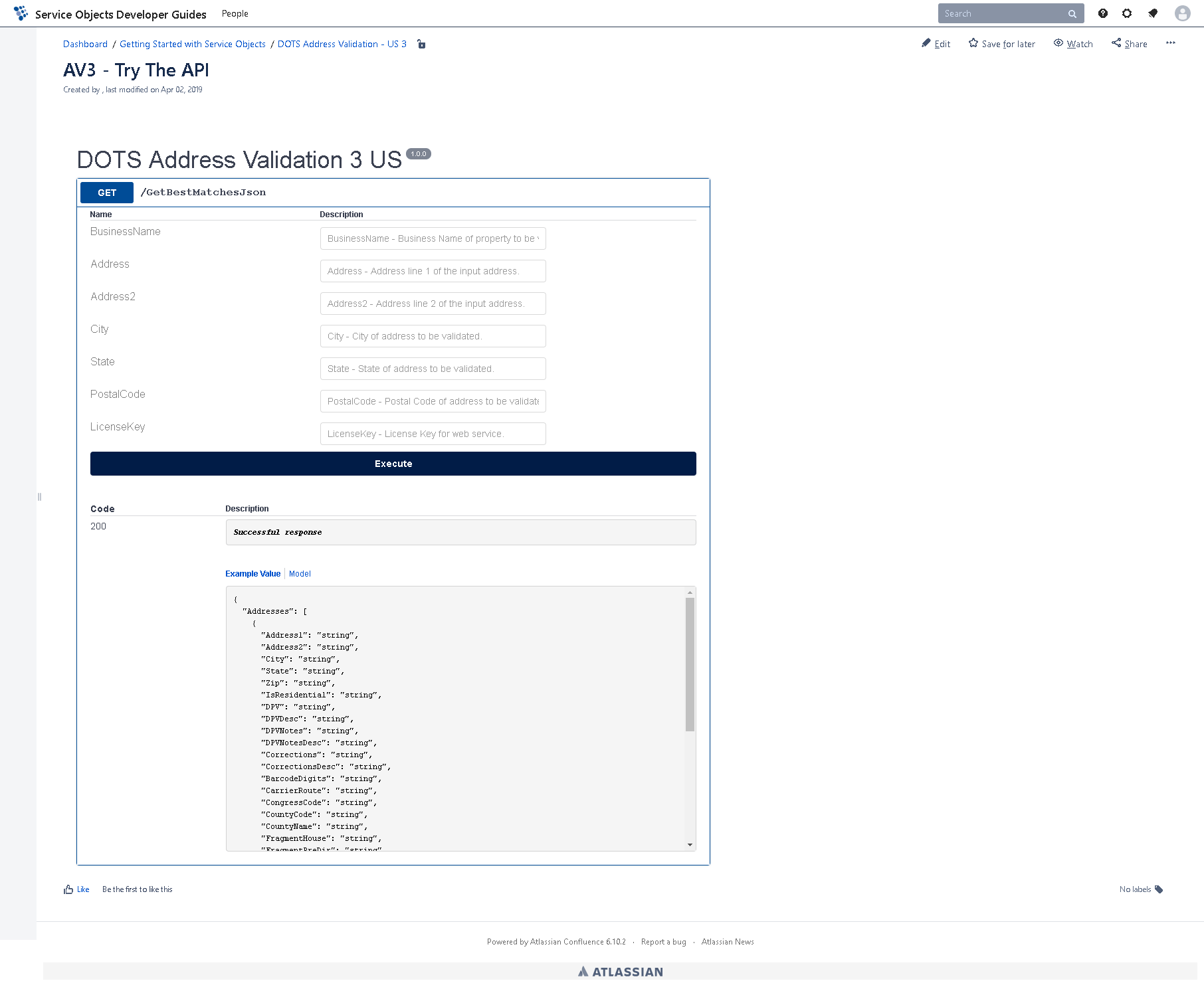Screen dimensions: 1204x993
Task: Open the more actions ellipsis menu
Action: tap(1171, 43)
